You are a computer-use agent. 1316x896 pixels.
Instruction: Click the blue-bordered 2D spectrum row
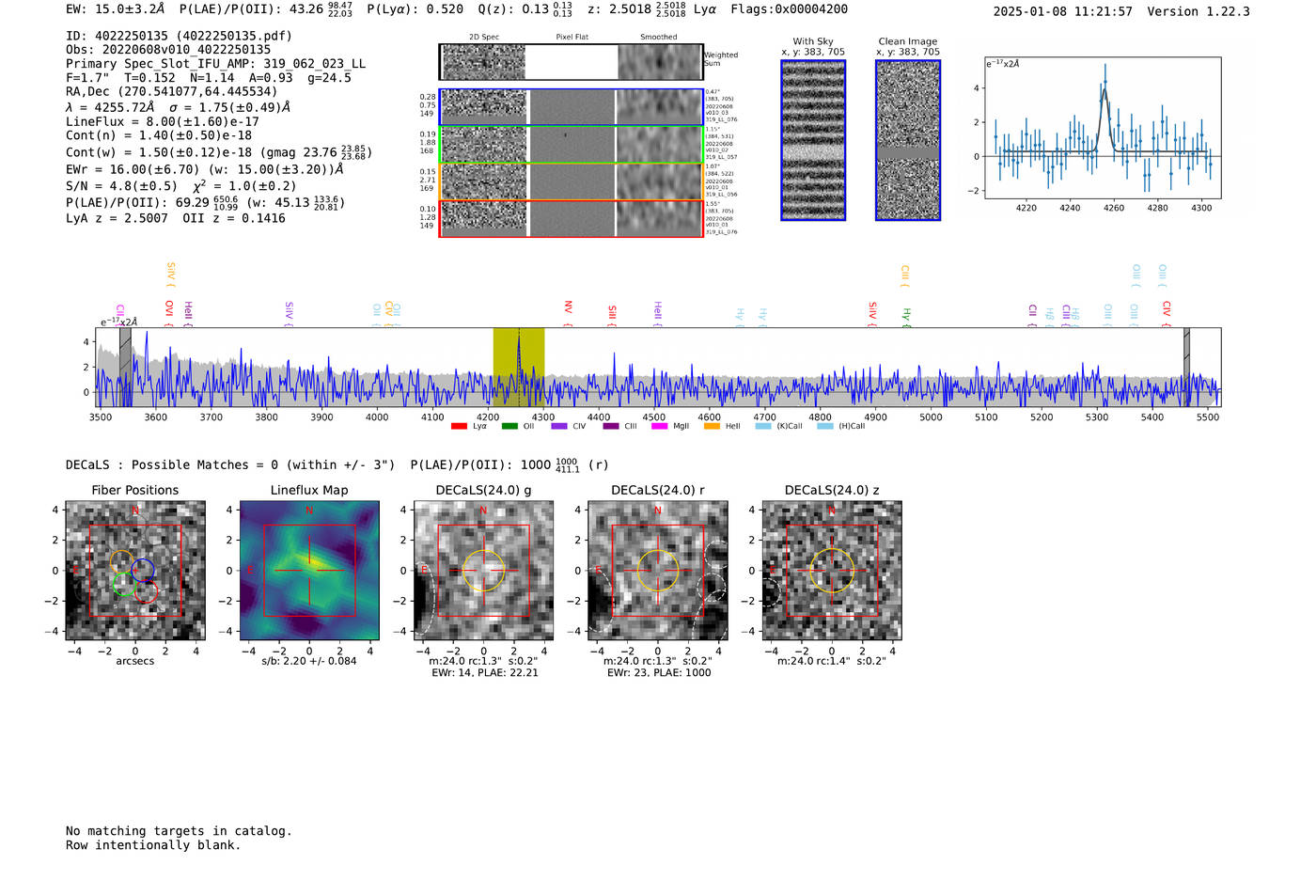pos(572,107)
